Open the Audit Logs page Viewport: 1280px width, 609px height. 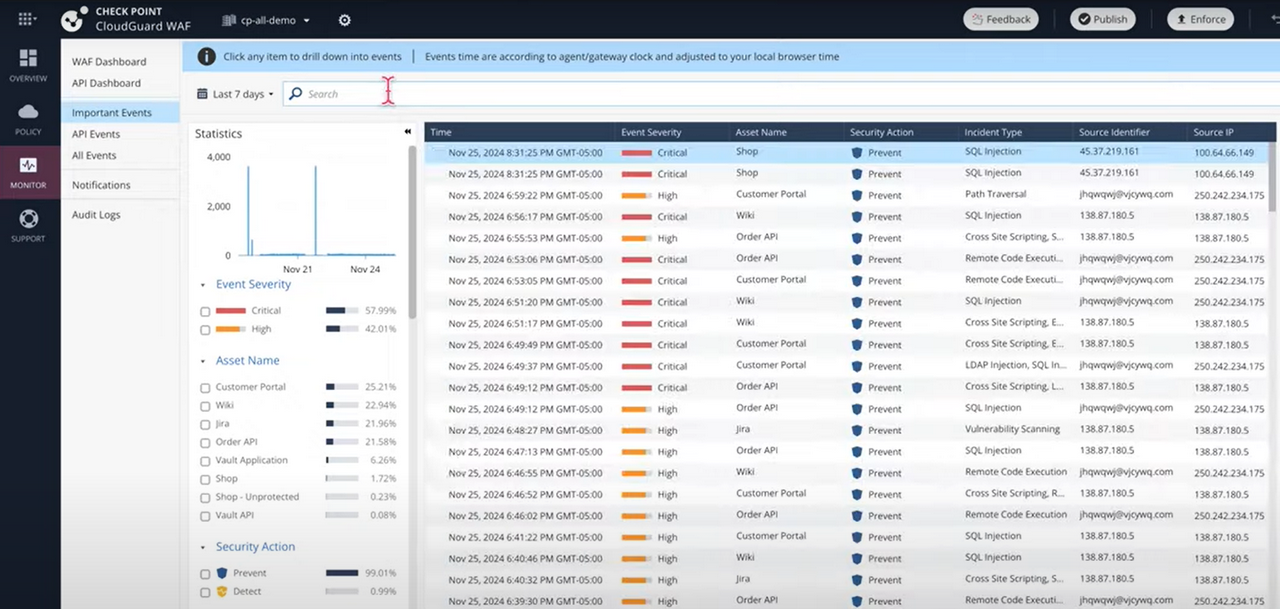pyautogui.click(x=95, y=214)
